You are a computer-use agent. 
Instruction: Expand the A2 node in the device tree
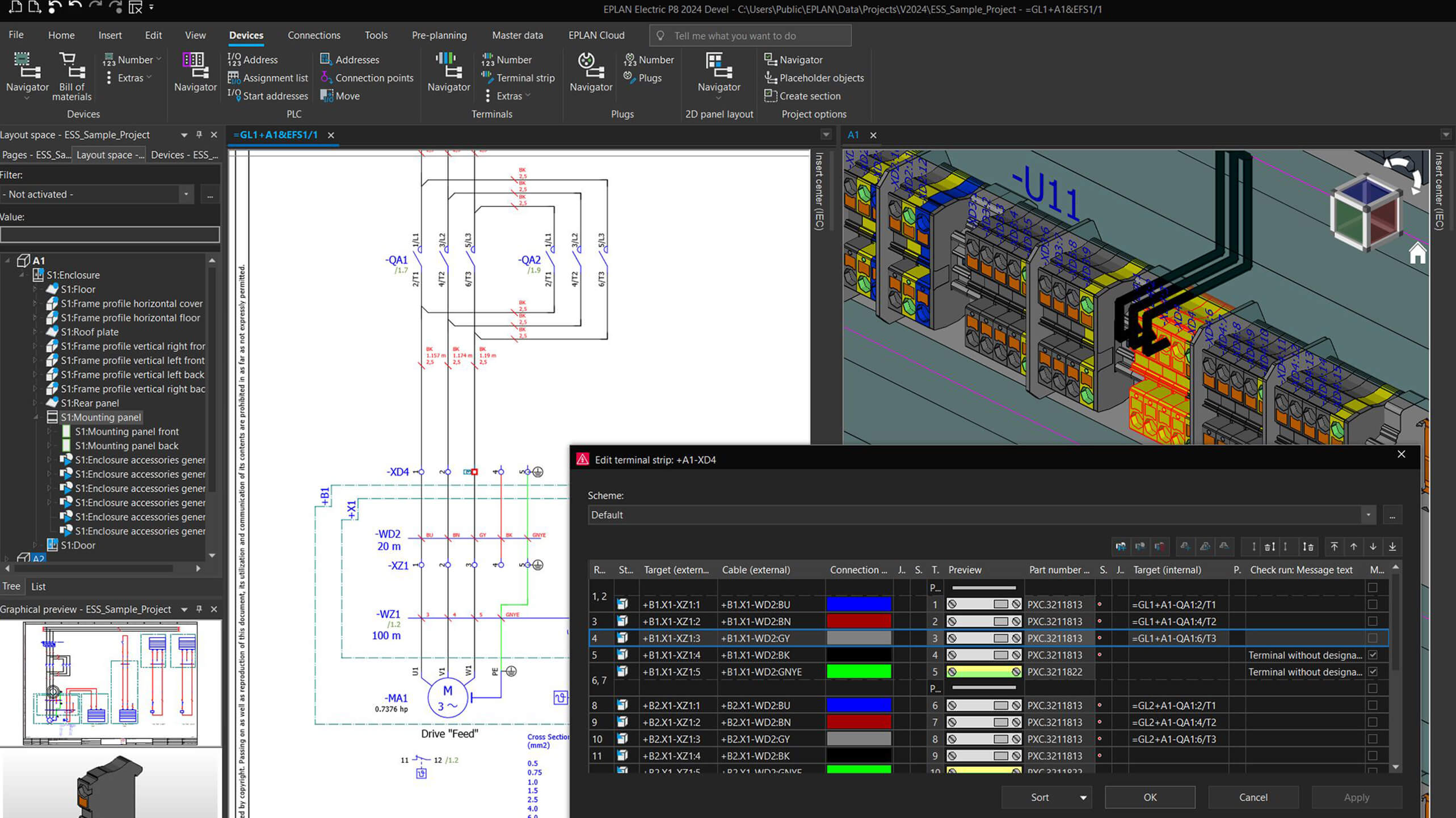(x=7, y=559)
